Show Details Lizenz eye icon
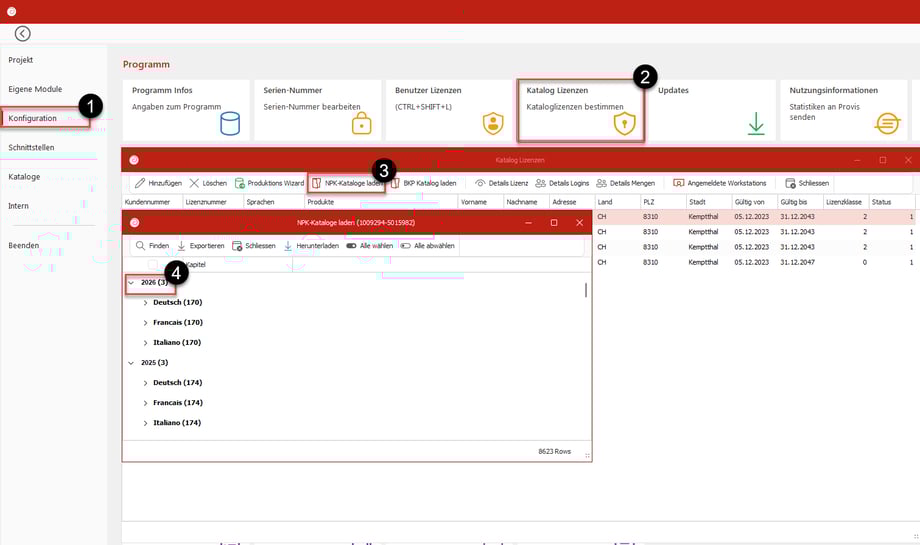This screenshot has width=920, height=545. coord(480,184)
